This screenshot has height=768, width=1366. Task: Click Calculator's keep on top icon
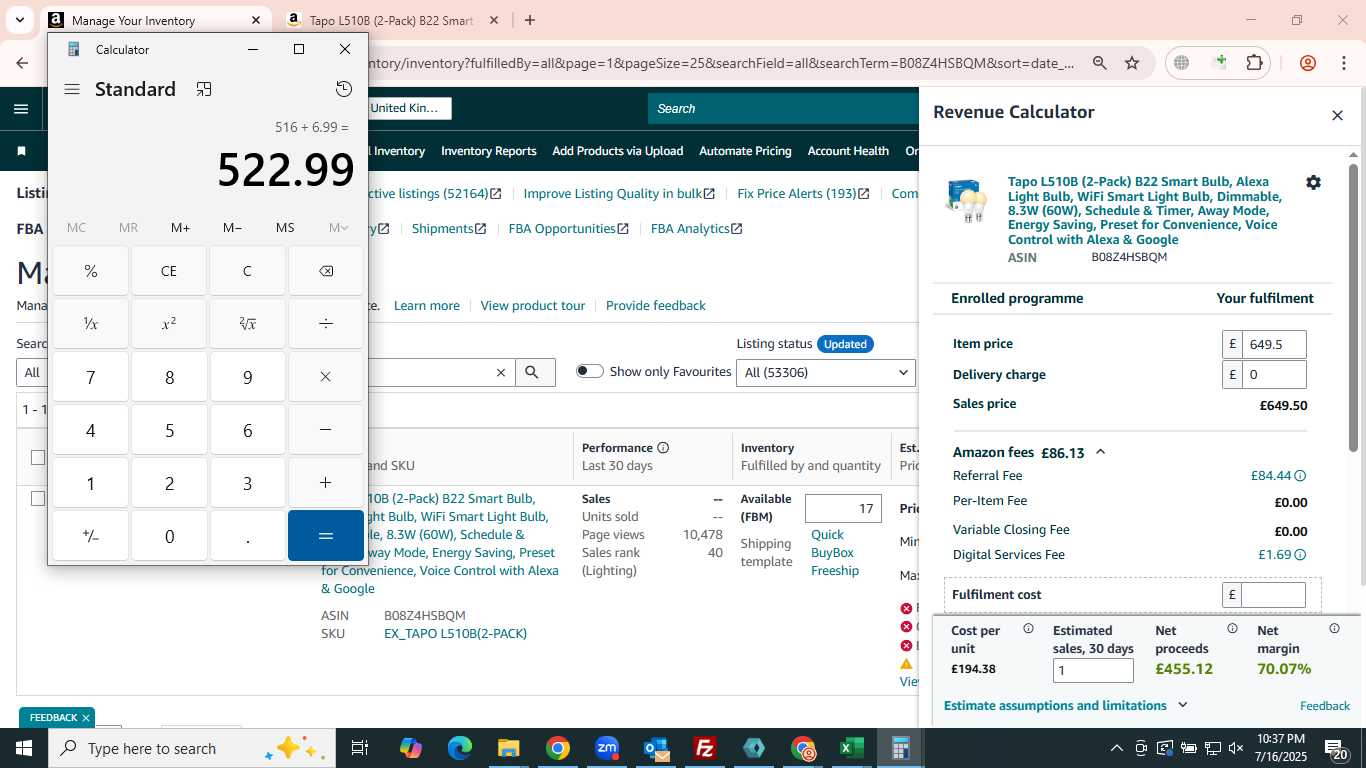204,89
